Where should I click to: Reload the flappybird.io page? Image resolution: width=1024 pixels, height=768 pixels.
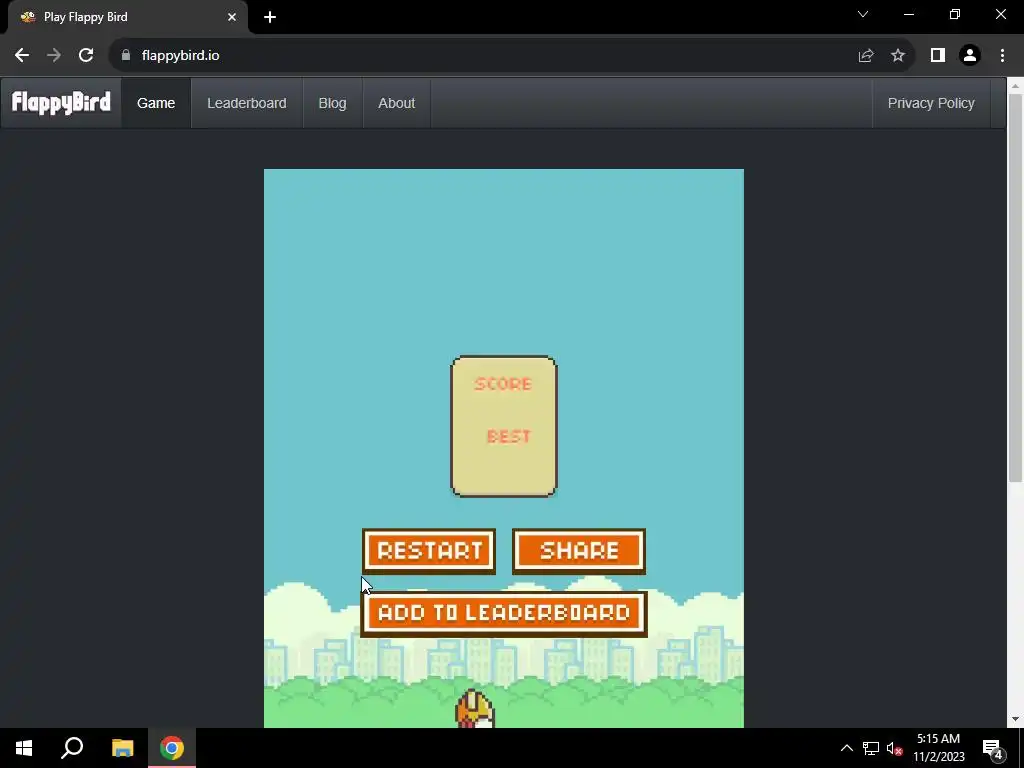86,56
